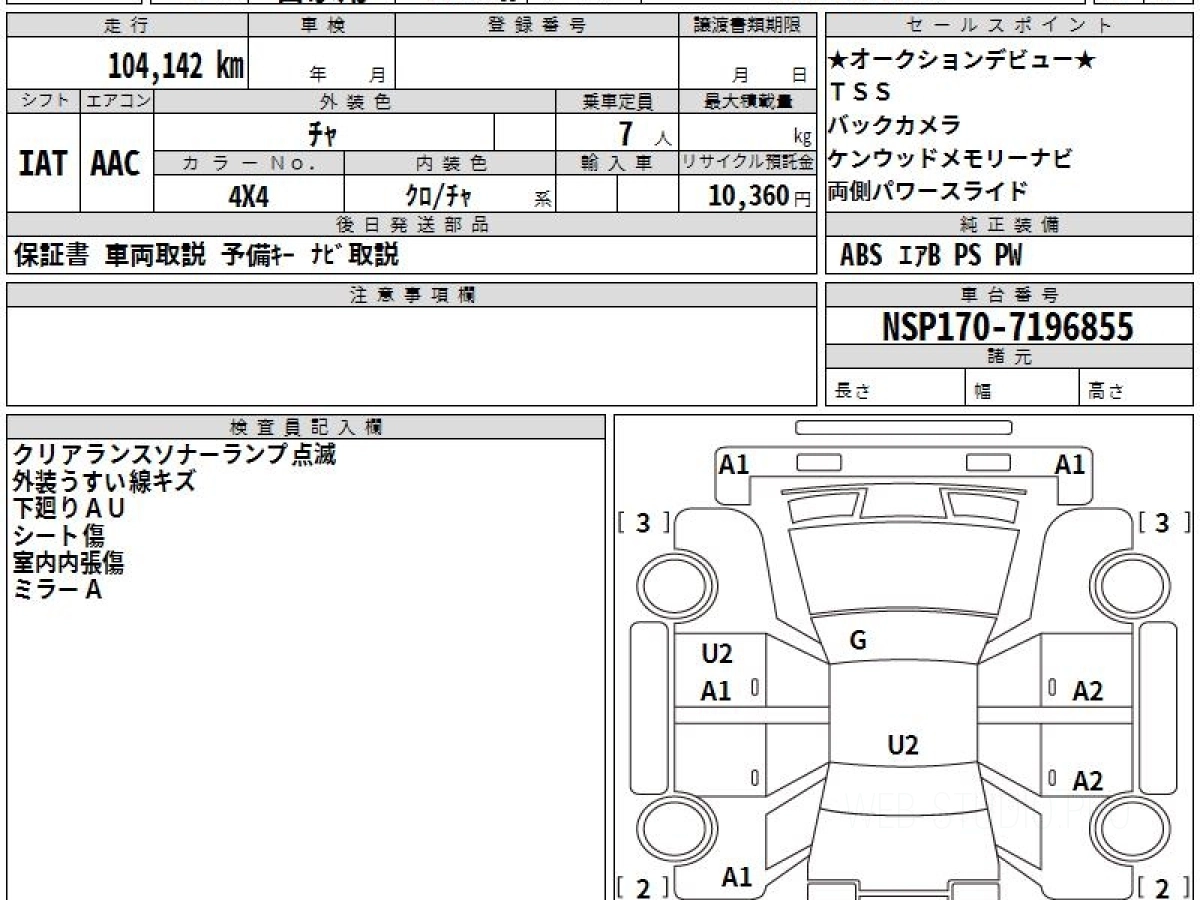The width and height of the screenshot is (1200, 900).
Task: Click the 検査員記入欄 heading
Action: [306, 426]
